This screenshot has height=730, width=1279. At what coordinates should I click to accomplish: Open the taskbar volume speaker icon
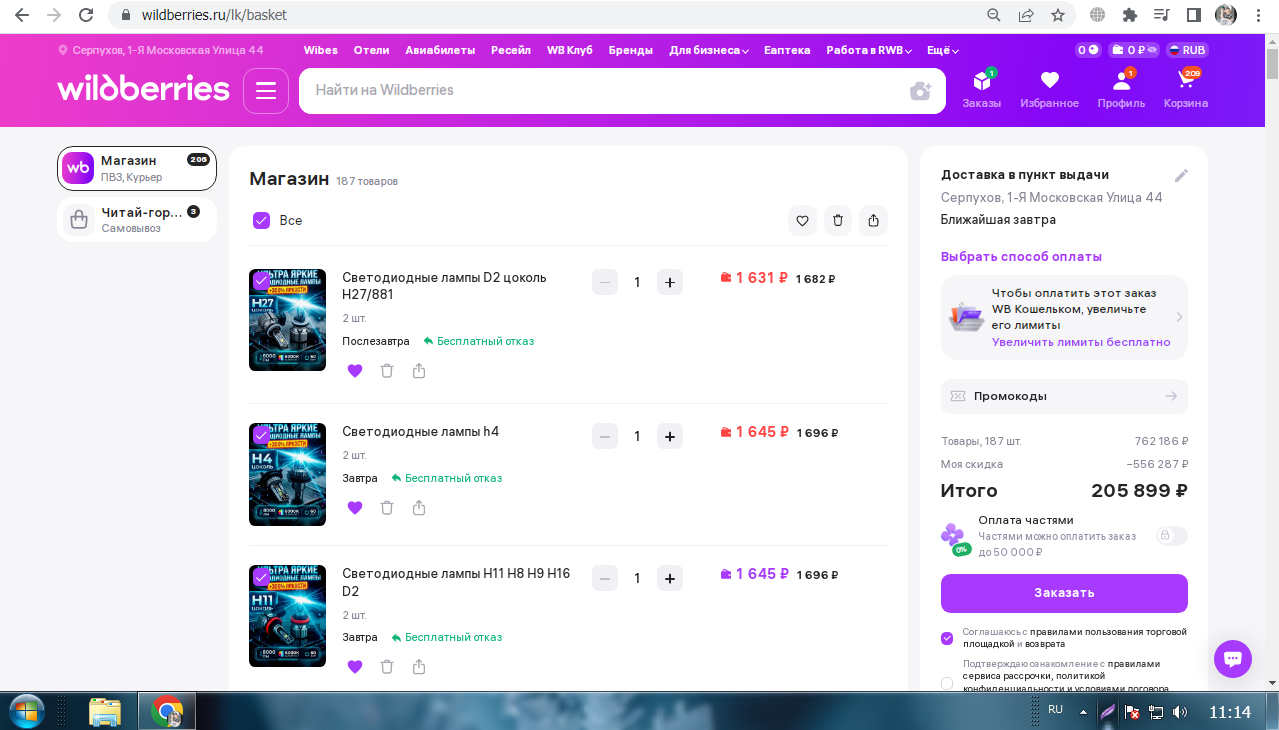point(1180,712)
